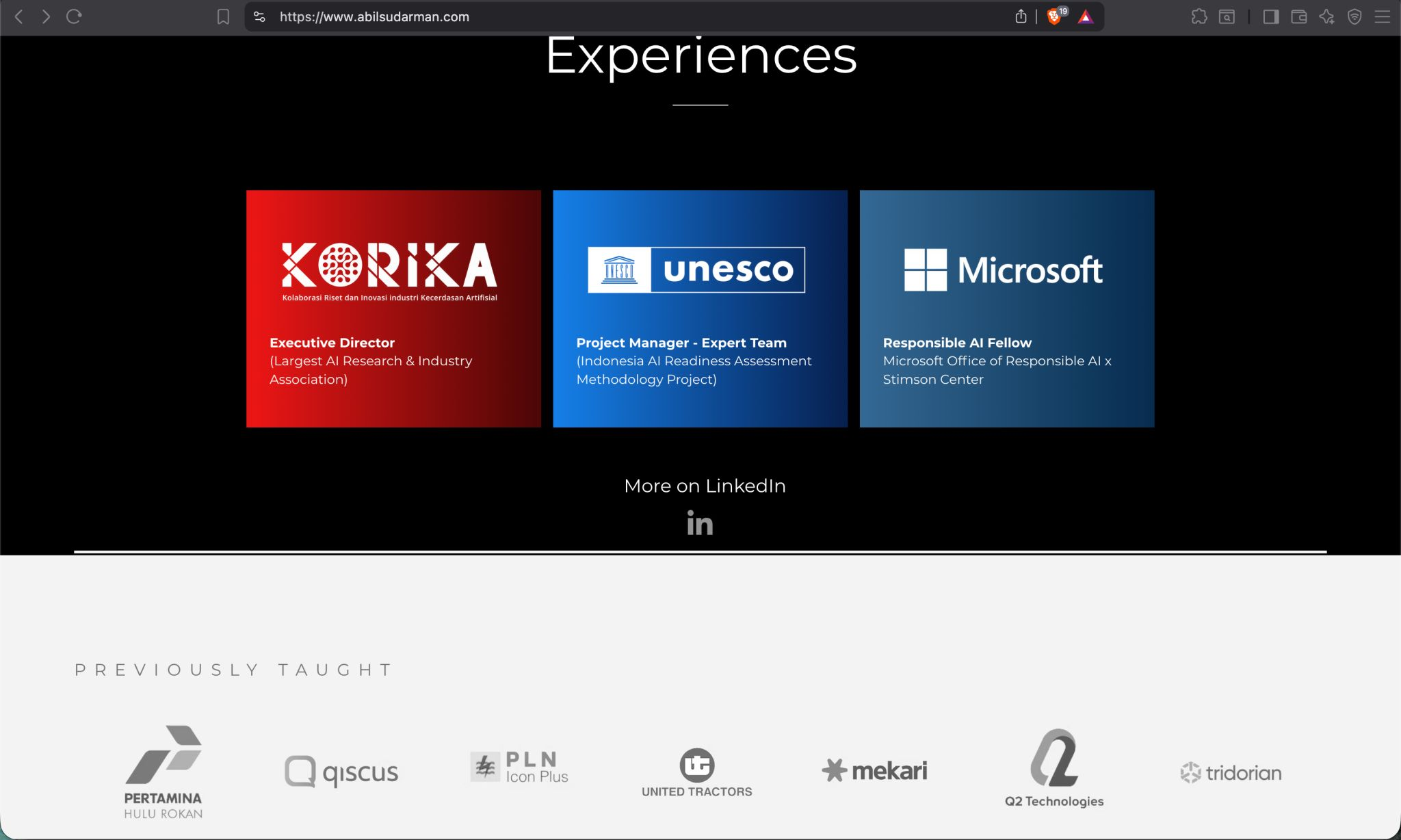Open Brave Rewards triangle icon
The width and height of the screenshot is (1401, 840).
pos(1086,16)
